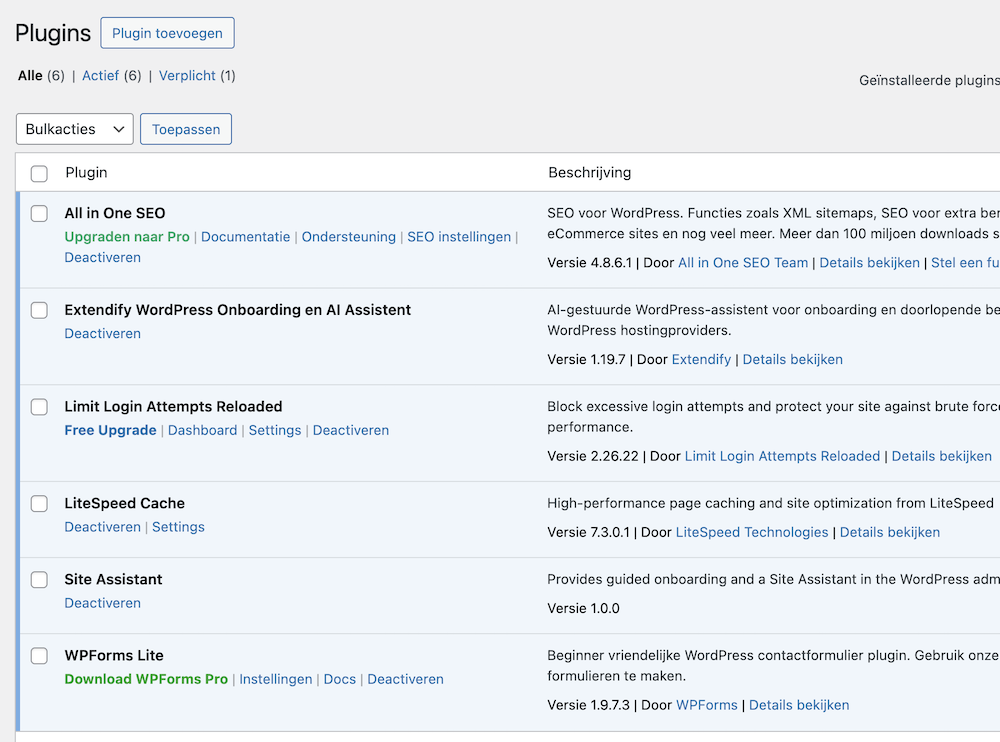The image size is (1000, 742).
Task: Open the Bulkacties dropdown
Action: click(75, 129)
